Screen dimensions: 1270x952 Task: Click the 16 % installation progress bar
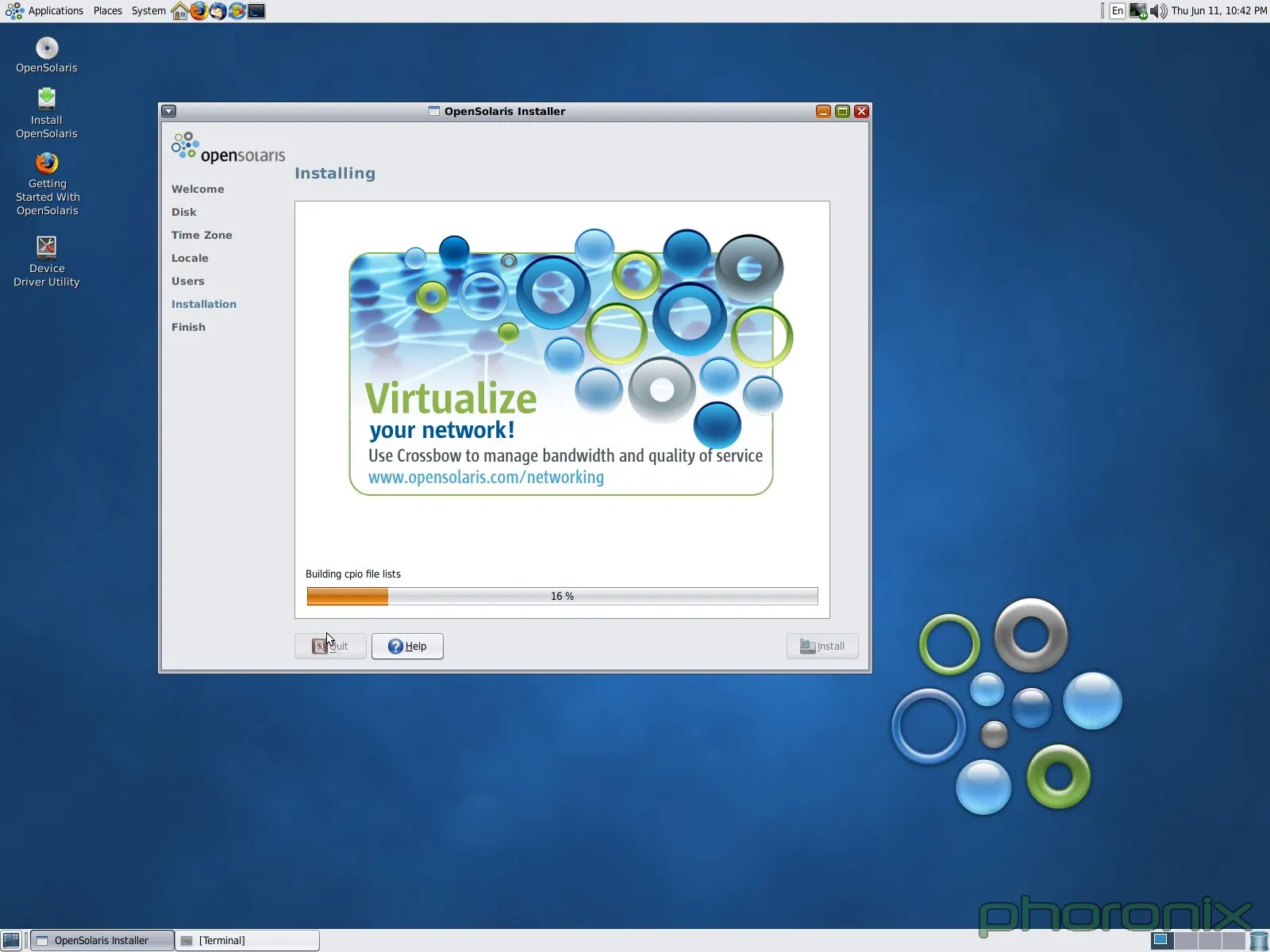[x=562, y=596]
